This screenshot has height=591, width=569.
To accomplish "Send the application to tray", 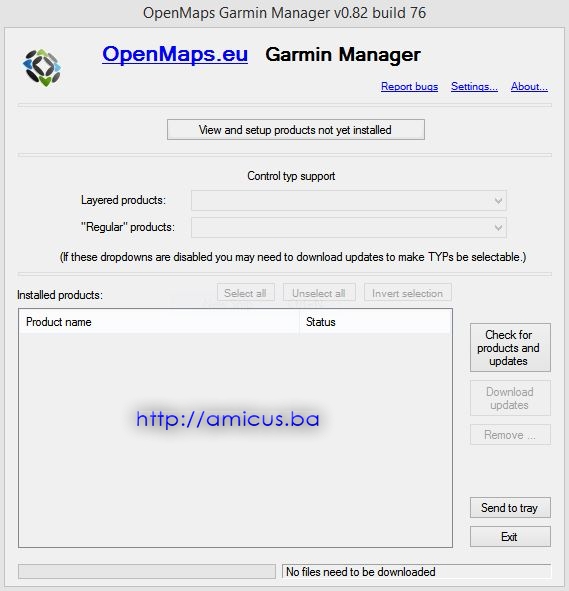I will coord(510,508).
